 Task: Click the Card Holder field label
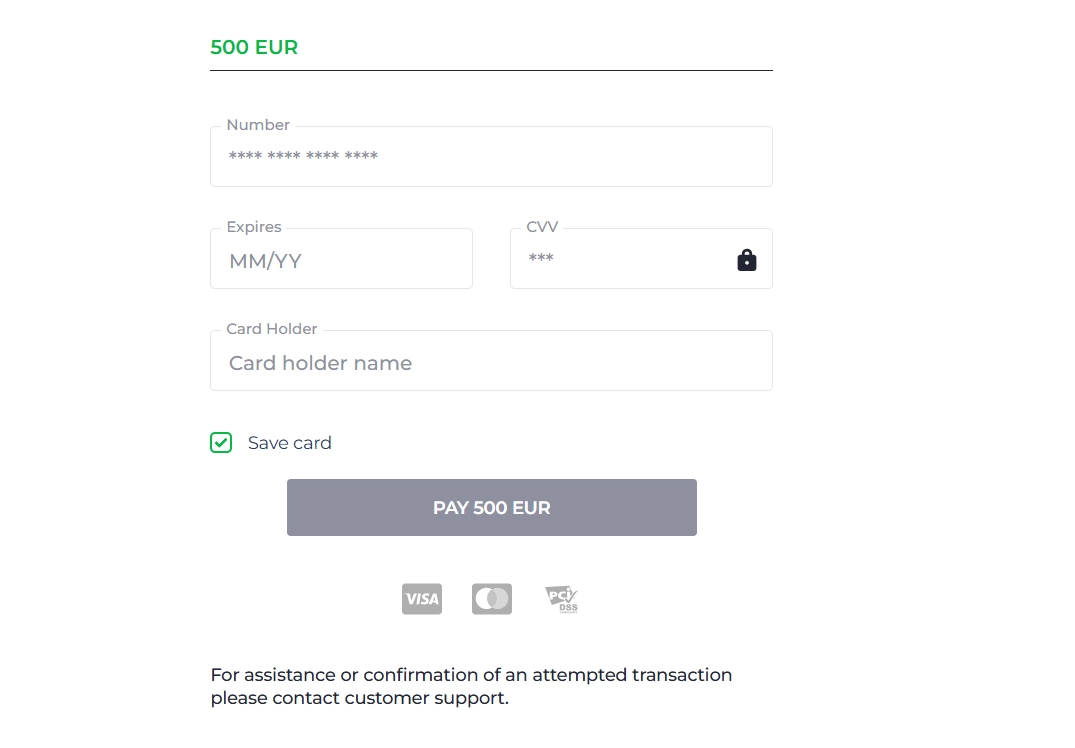(x=272, y=329)
